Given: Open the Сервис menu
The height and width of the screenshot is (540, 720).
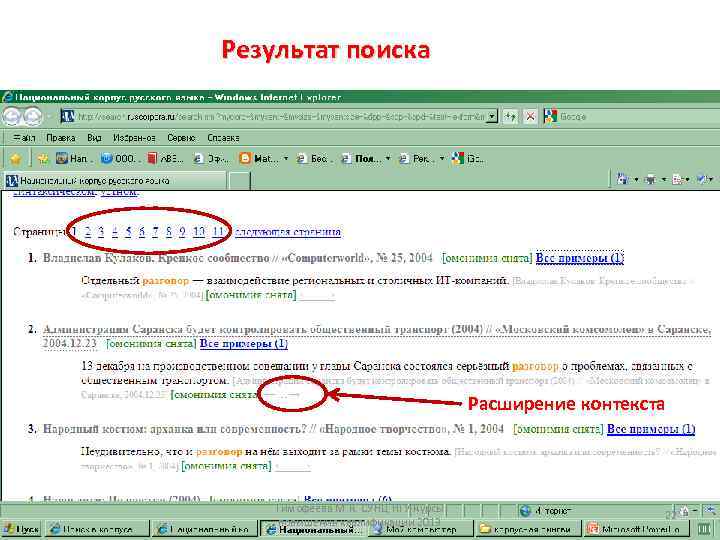Looking at the screenshot, I should coord(181,138).
